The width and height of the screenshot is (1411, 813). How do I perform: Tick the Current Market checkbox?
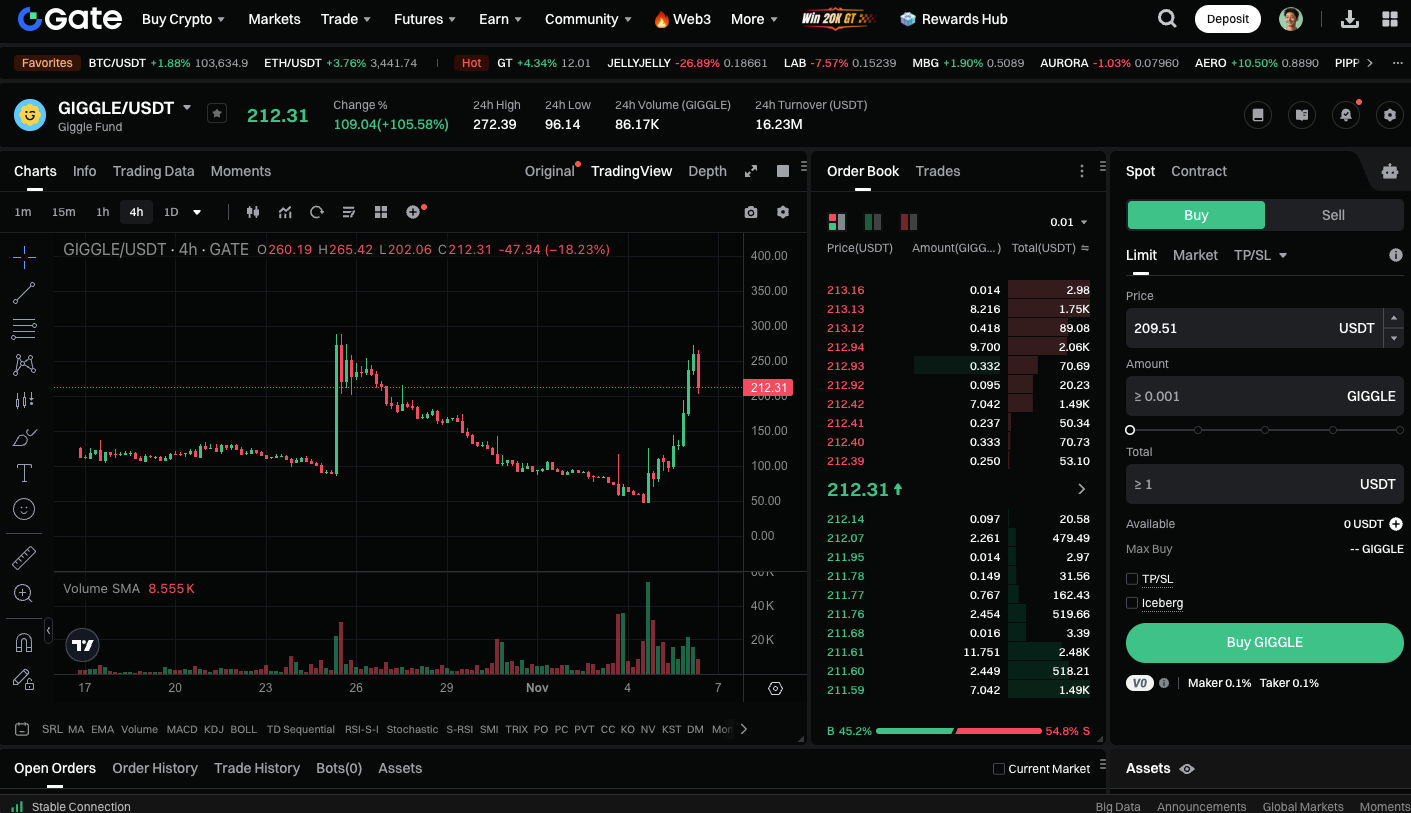coord(999,769)
